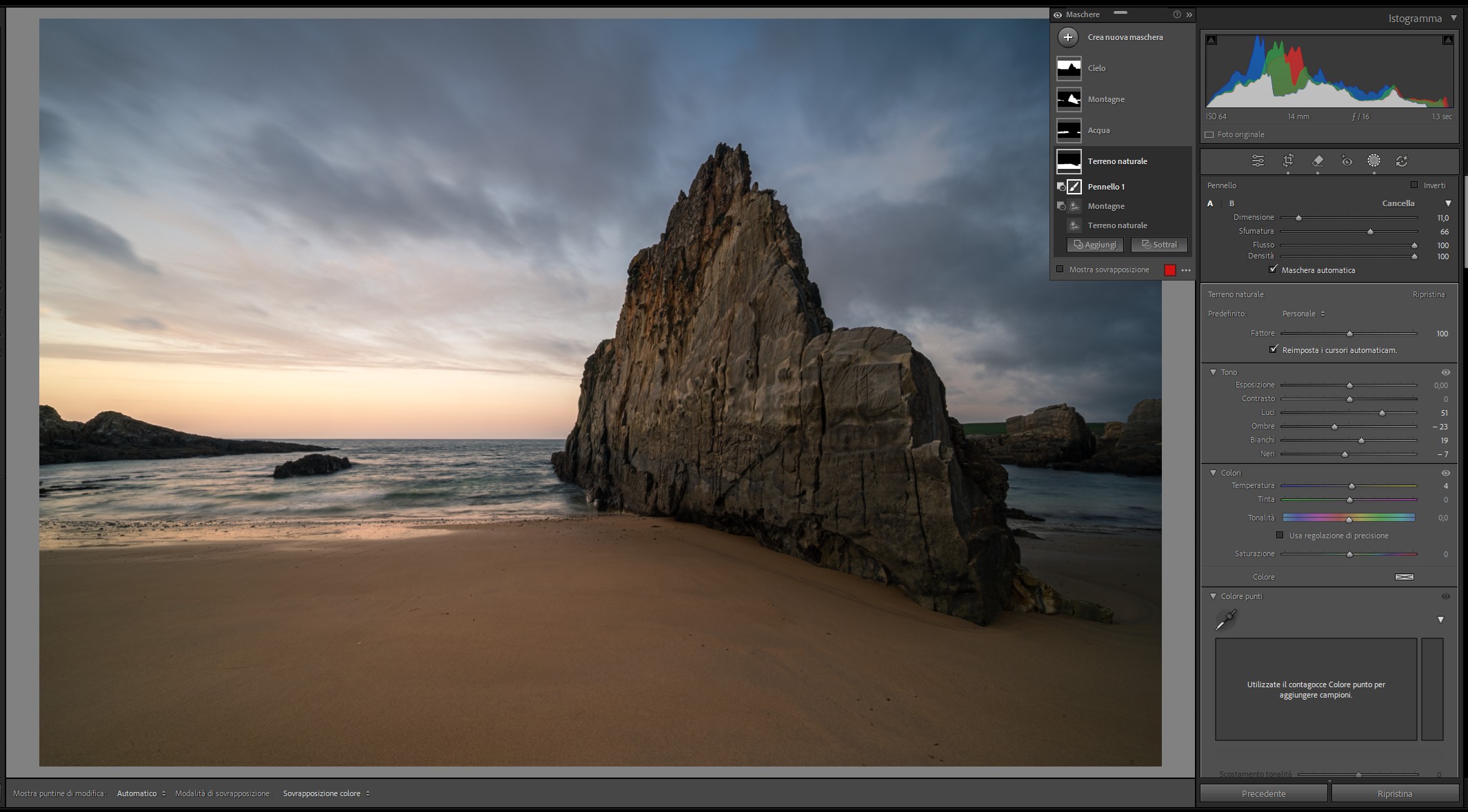Click the red overlay color swatch
Image resolution: width=1468 pixels, height=812 pixels.
pos(1170,270)
